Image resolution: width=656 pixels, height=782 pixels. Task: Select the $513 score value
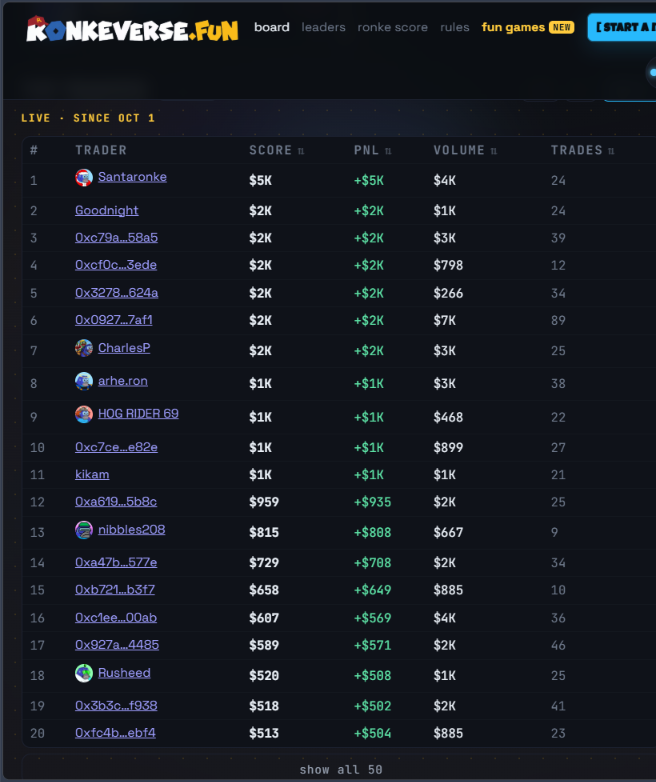pyautogui.click(x=264, y=733)
